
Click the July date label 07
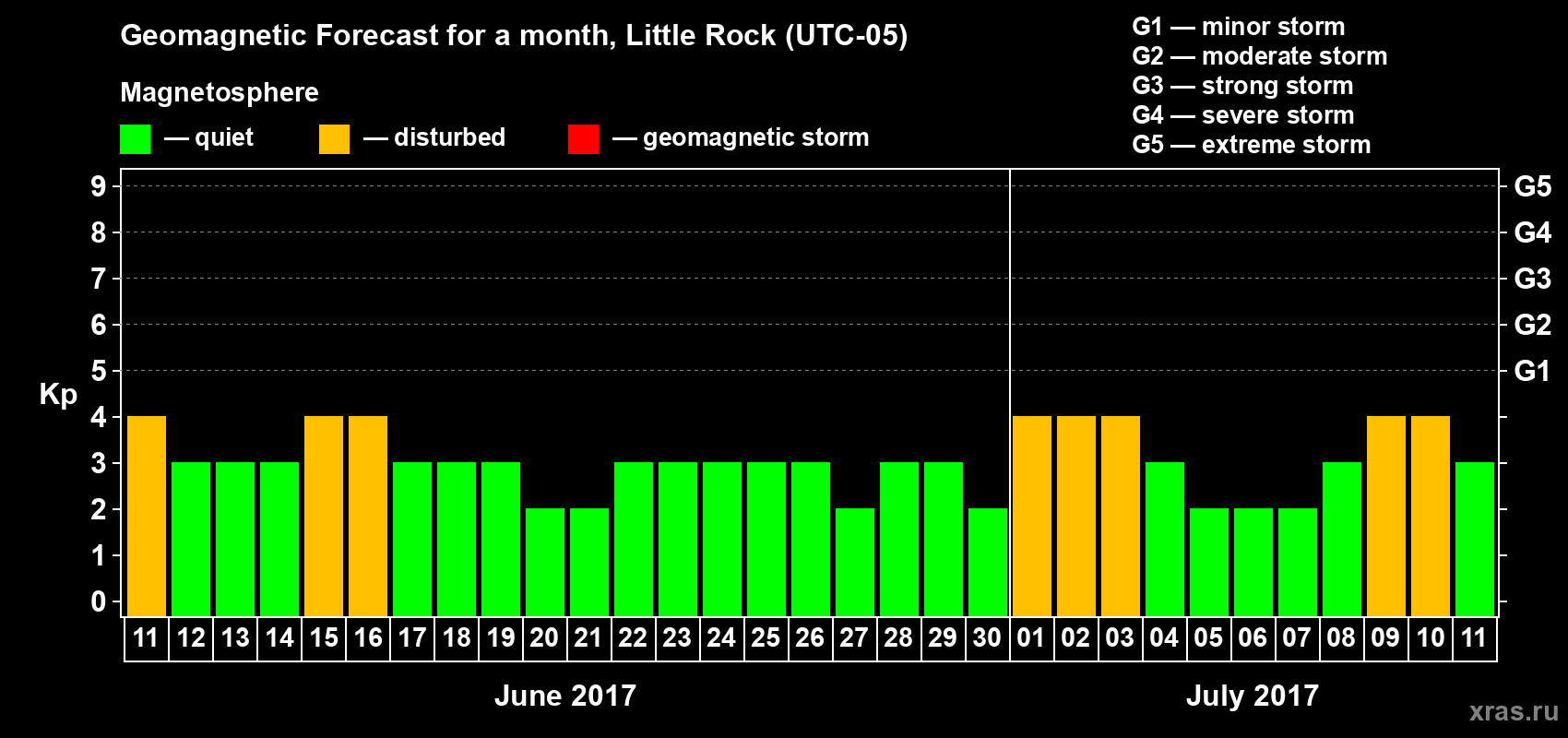(1297, 638)
